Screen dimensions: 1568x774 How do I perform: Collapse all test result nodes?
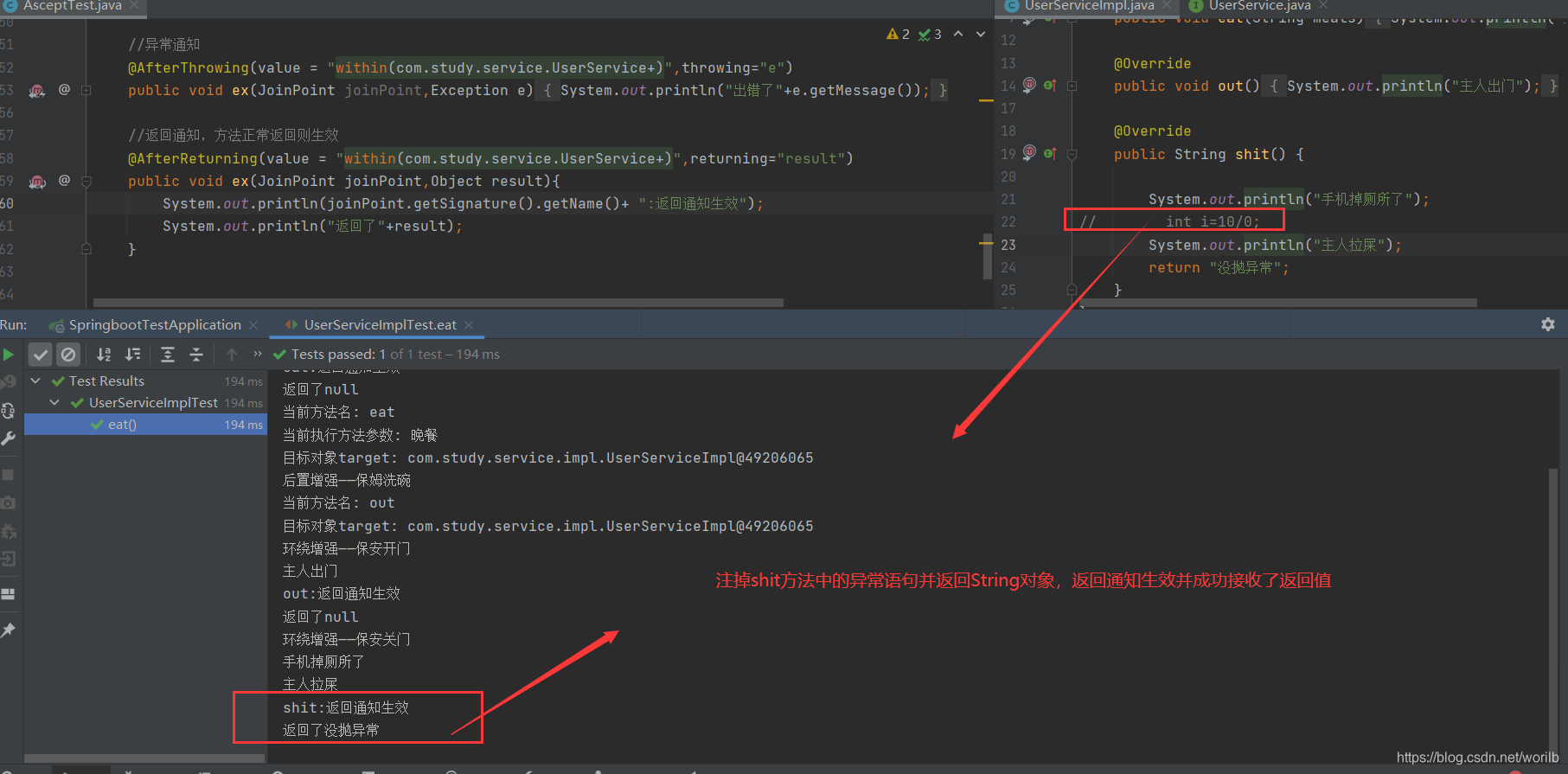[x=196, y=355]
